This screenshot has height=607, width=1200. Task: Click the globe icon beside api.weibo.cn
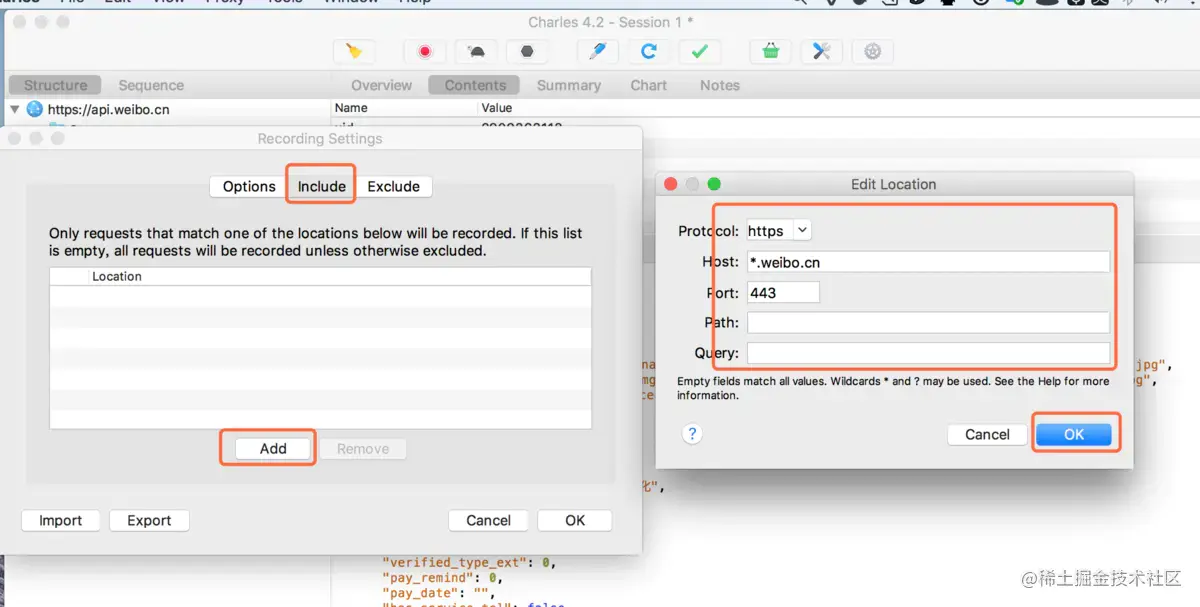35,109
